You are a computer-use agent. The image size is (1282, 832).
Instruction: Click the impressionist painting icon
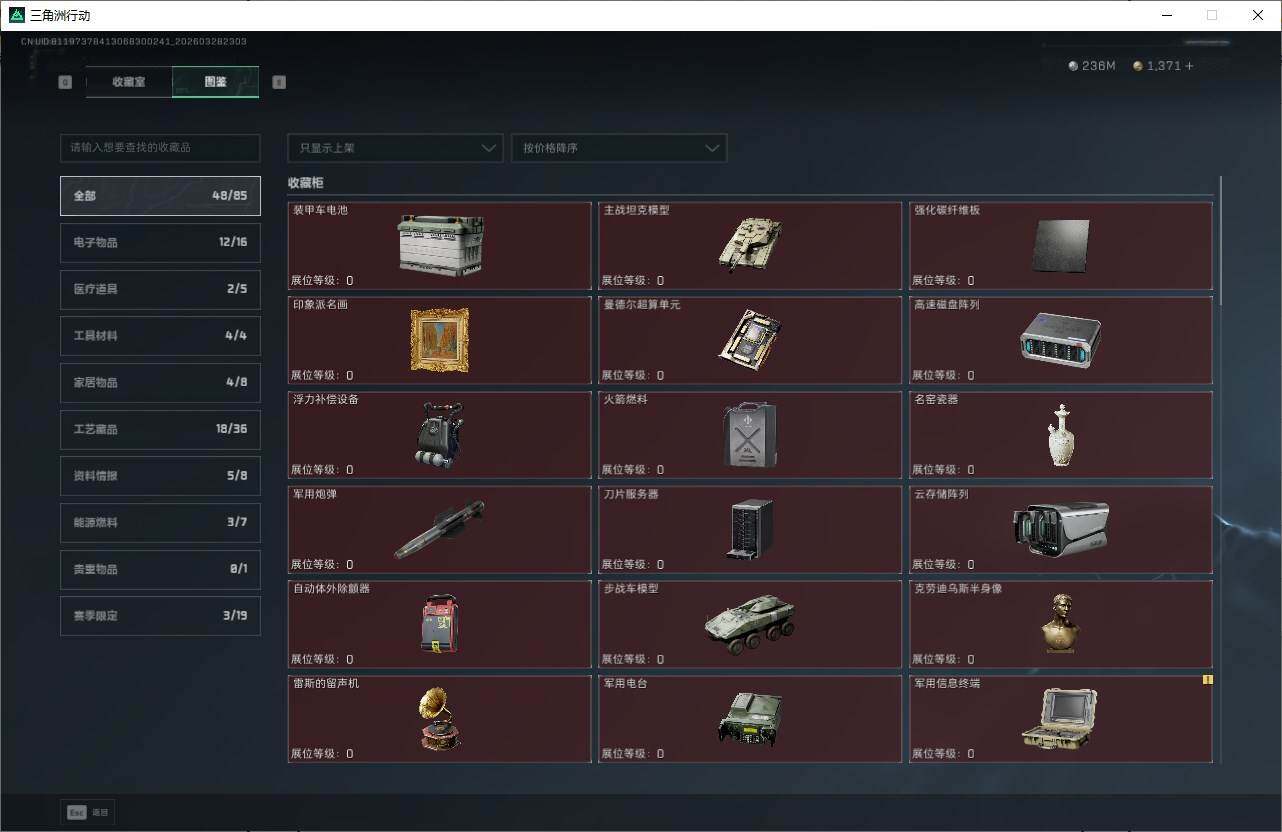[439, 340]
